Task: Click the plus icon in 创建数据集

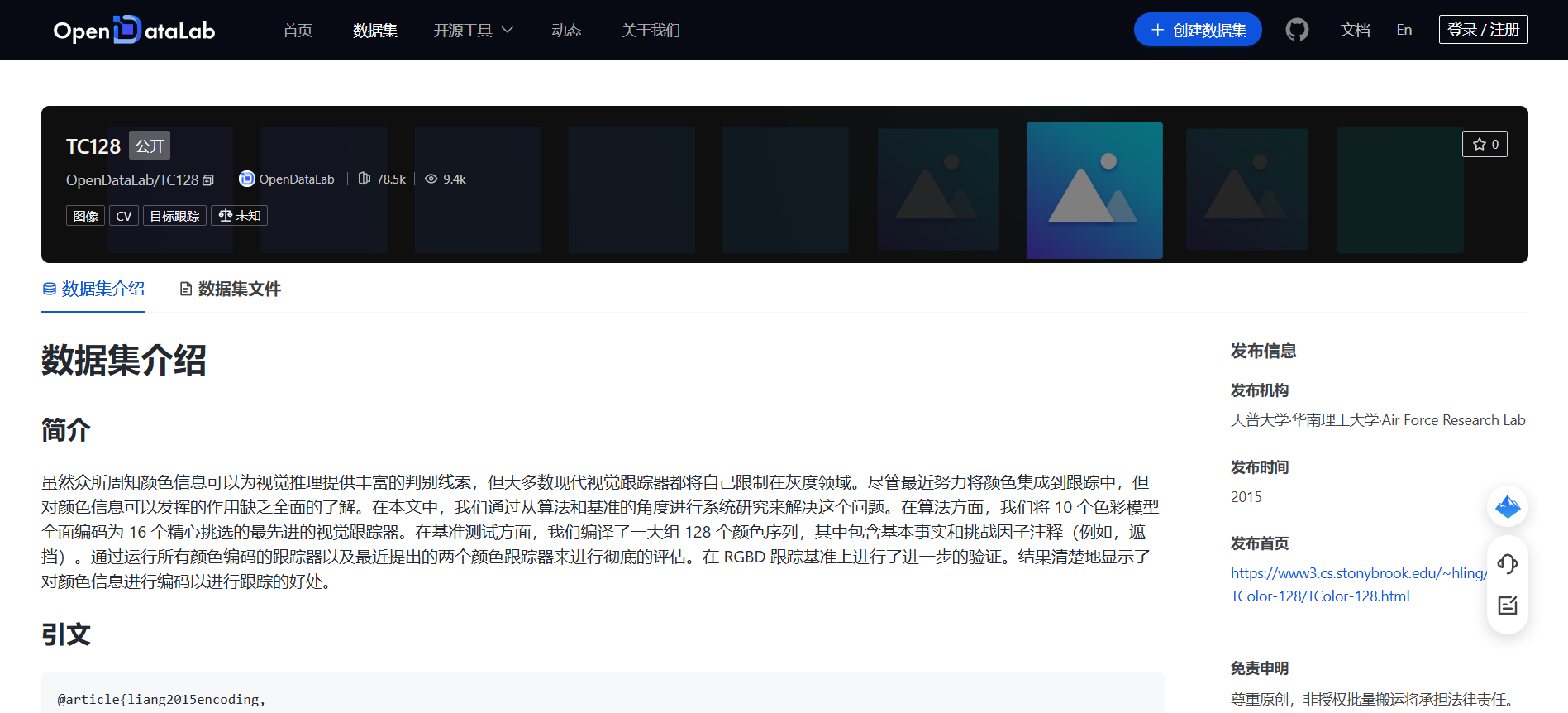Action: (x=1157, y=30)
